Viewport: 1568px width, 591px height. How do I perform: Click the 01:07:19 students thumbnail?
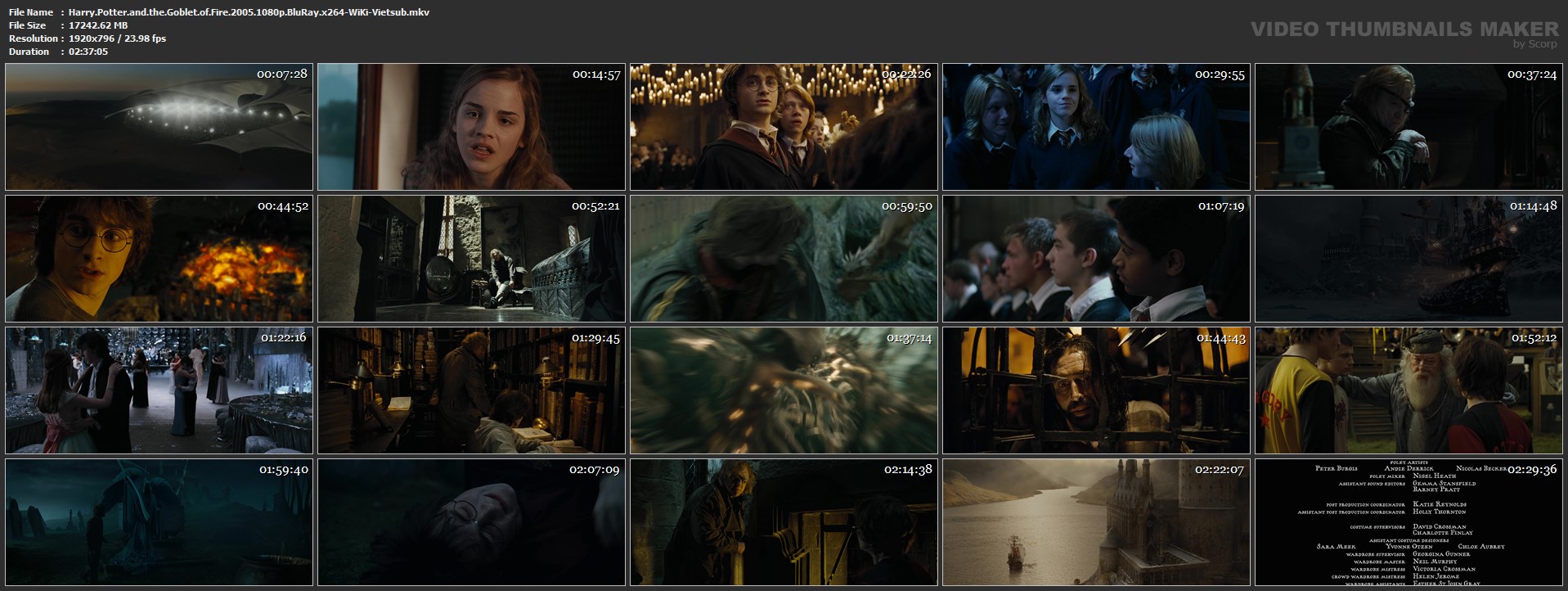click(1096, 259)
